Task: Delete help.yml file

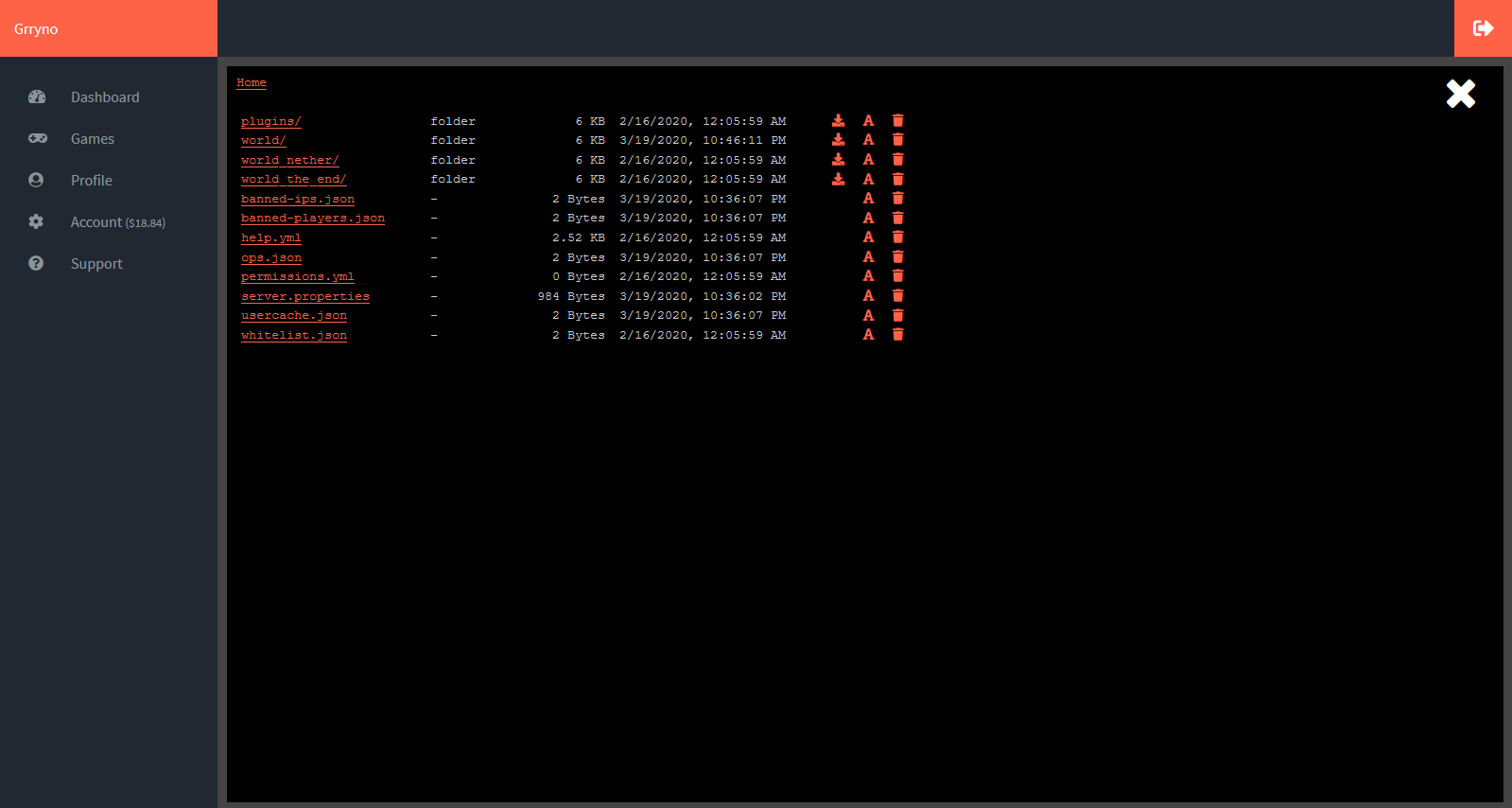Action: (898, 237)
